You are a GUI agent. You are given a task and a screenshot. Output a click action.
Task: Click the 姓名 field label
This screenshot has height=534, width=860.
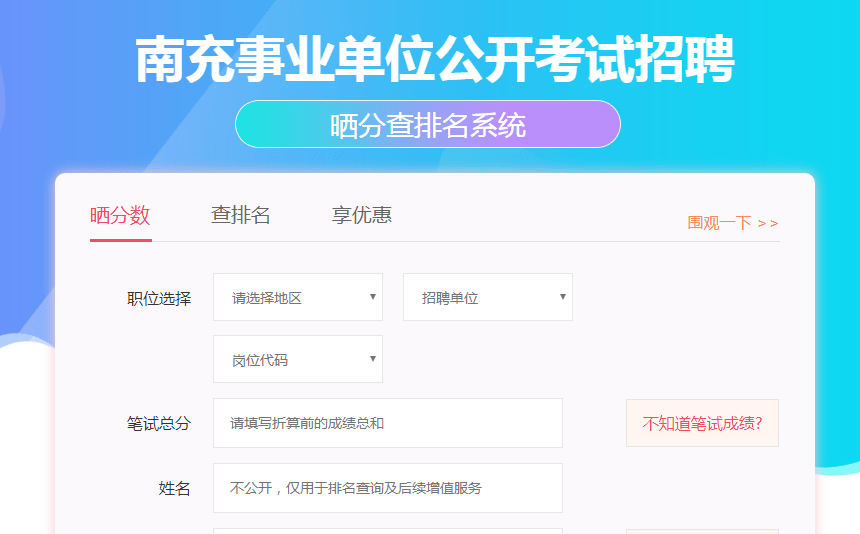click(175, 488)
